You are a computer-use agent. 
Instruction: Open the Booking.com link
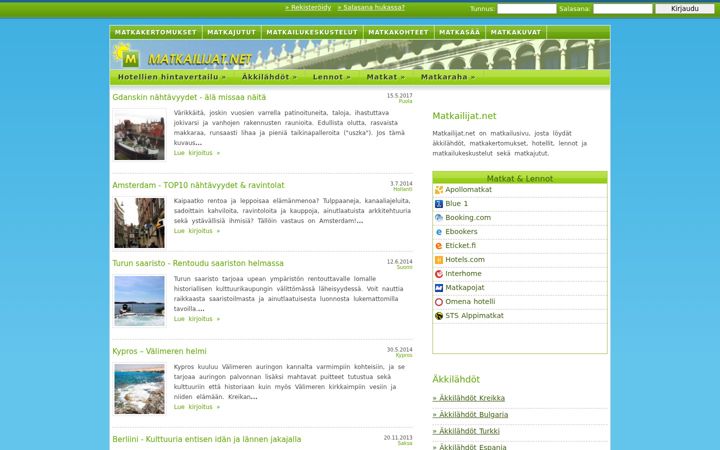(468, 218)
